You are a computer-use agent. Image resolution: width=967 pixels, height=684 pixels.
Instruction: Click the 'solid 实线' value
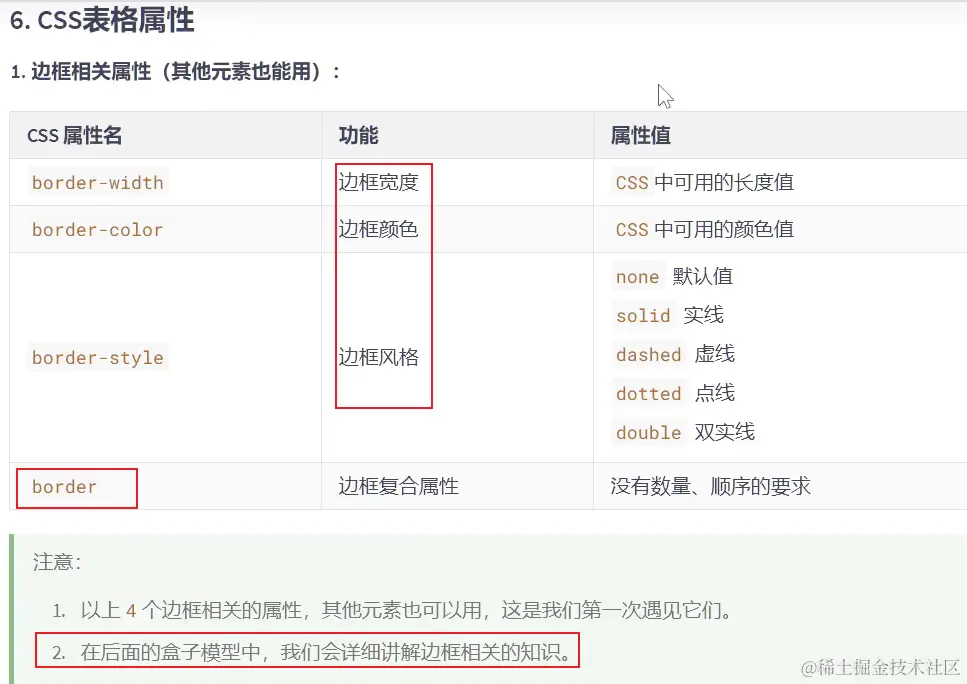point(669,315)
